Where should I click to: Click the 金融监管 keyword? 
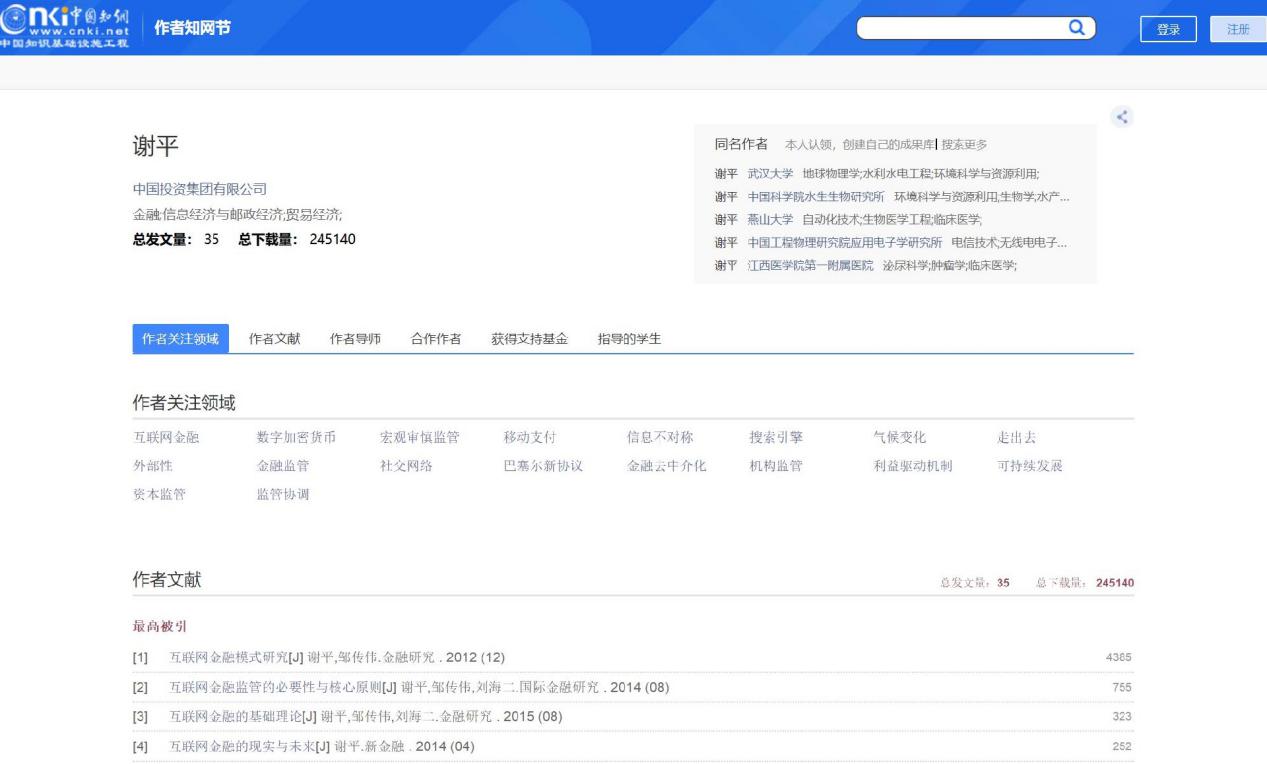[283, 465]
